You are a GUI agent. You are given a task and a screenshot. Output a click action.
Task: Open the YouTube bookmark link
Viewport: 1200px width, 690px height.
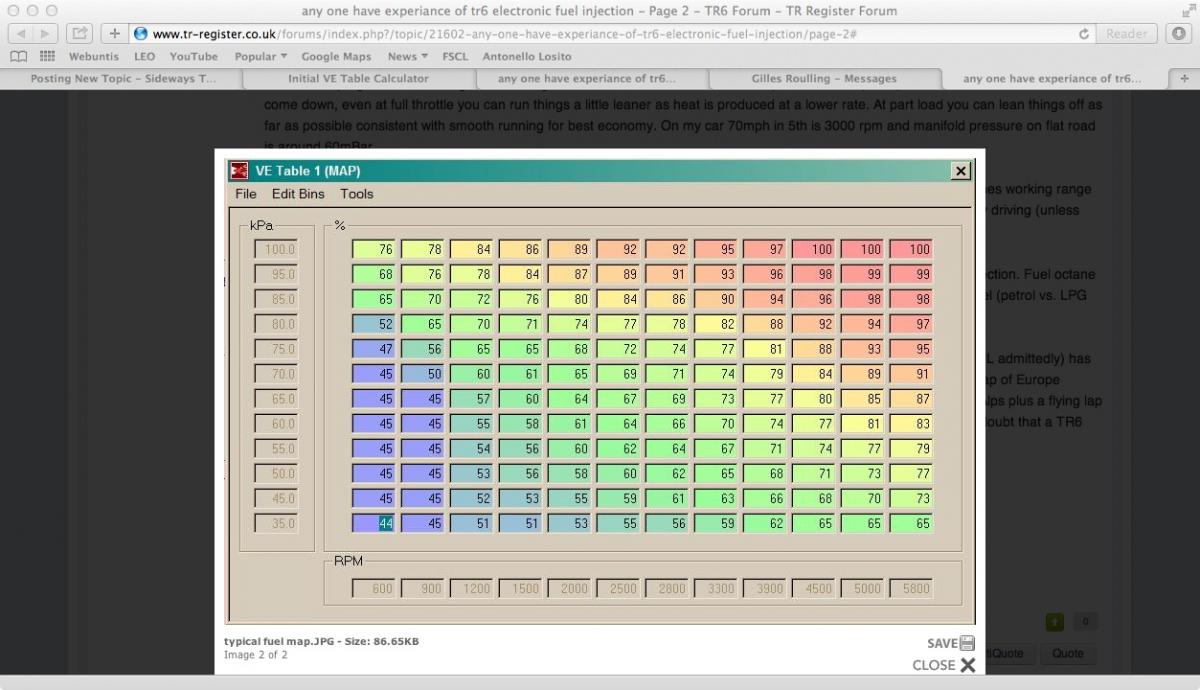point(193,57)
